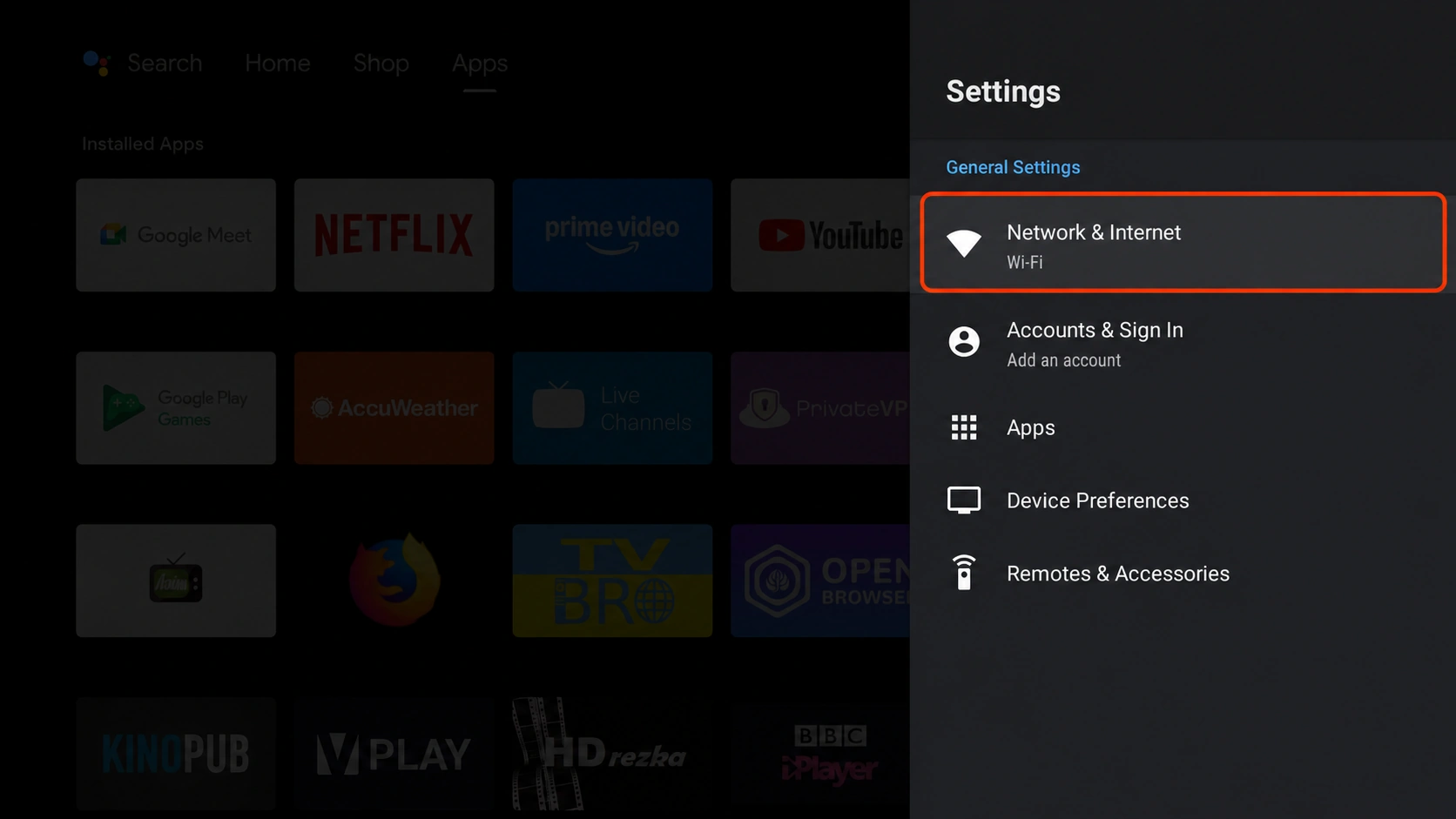Switch to the Home tab

pyautogui.click(x=278, y=64)
